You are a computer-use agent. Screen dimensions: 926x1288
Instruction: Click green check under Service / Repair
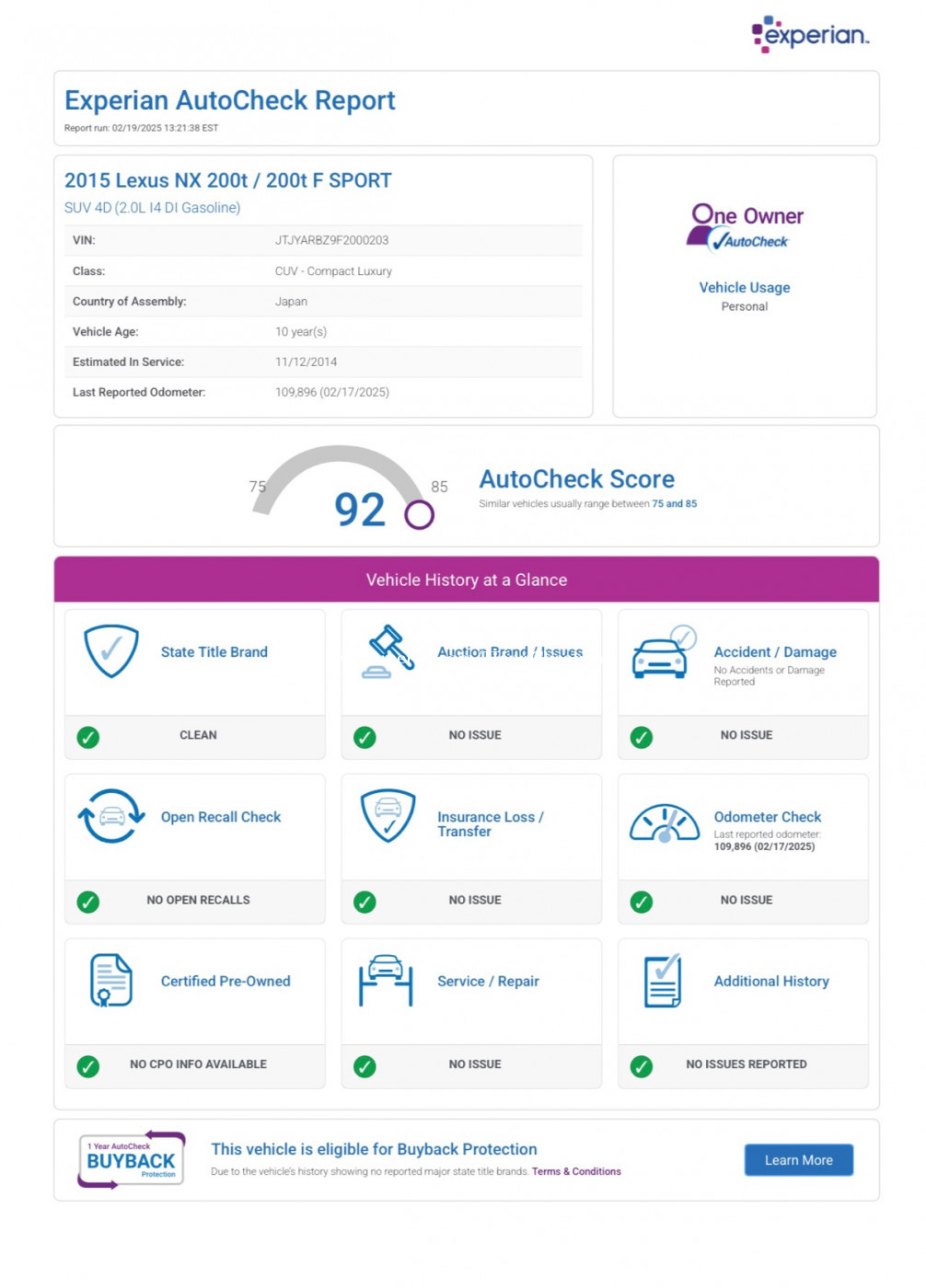[x=365, y=1066]
